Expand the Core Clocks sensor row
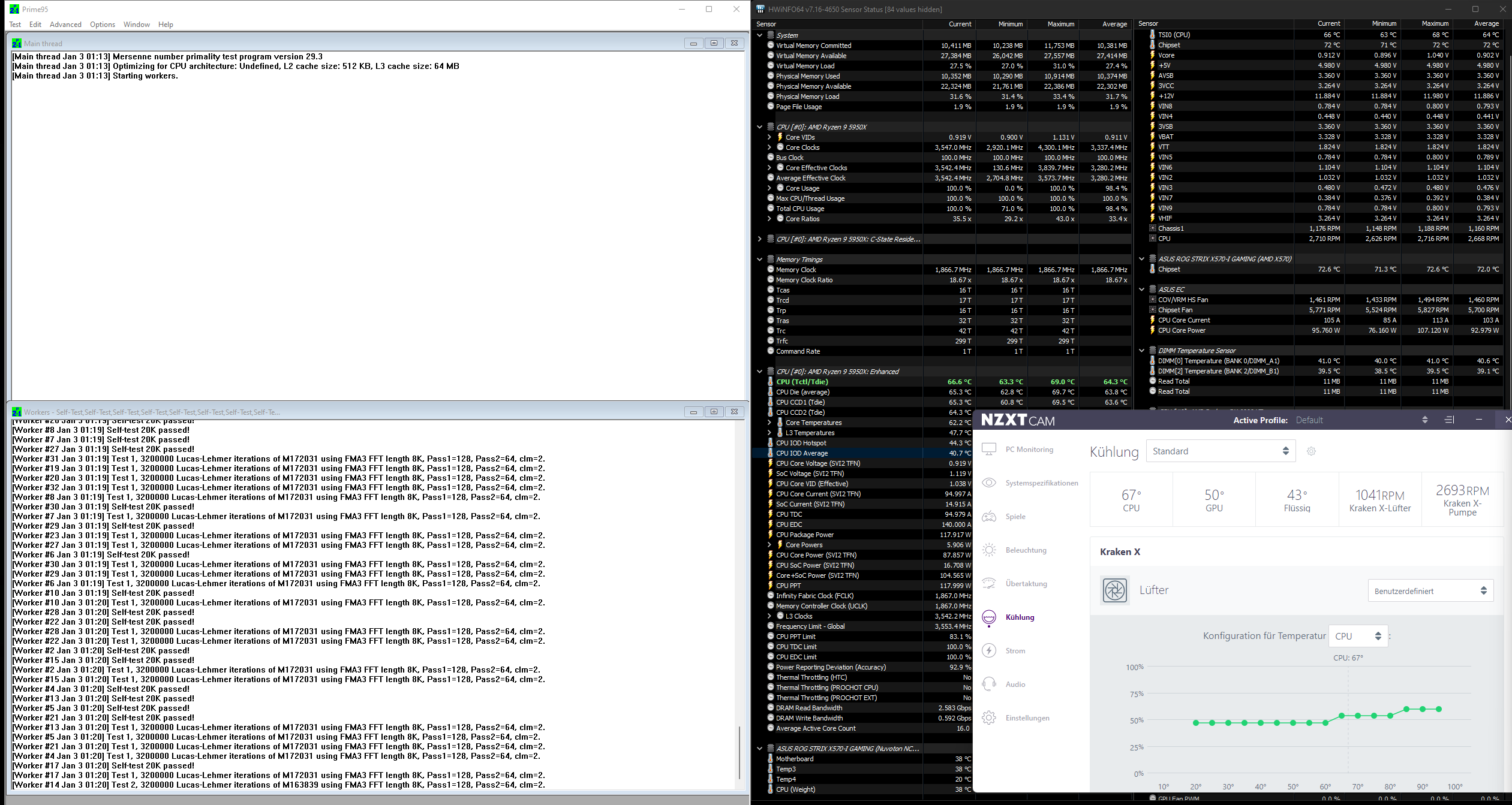This screenshot has height=805, width=1512. (769, 147)
